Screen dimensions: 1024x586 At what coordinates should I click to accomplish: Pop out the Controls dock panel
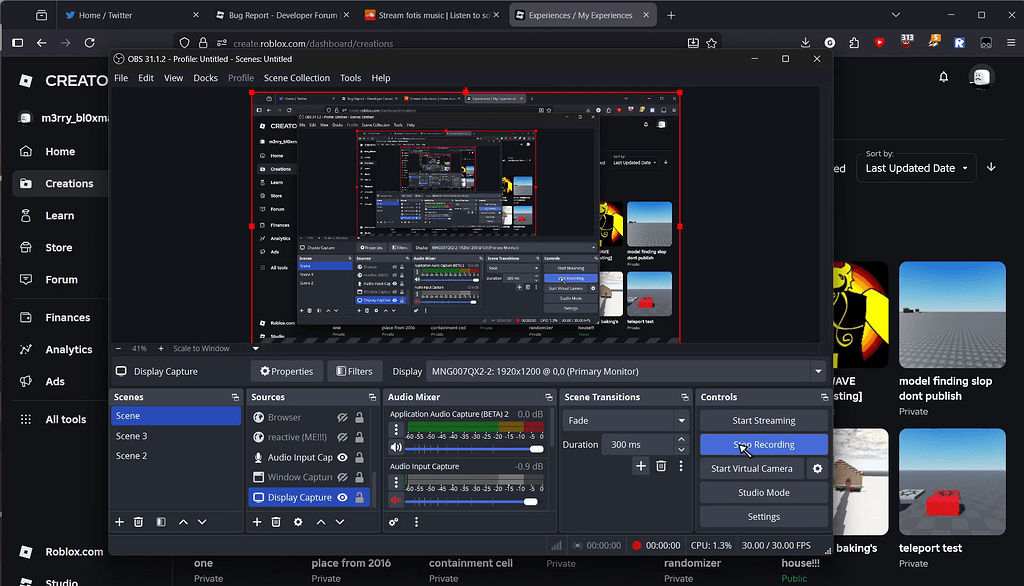[x=824, y=397]
